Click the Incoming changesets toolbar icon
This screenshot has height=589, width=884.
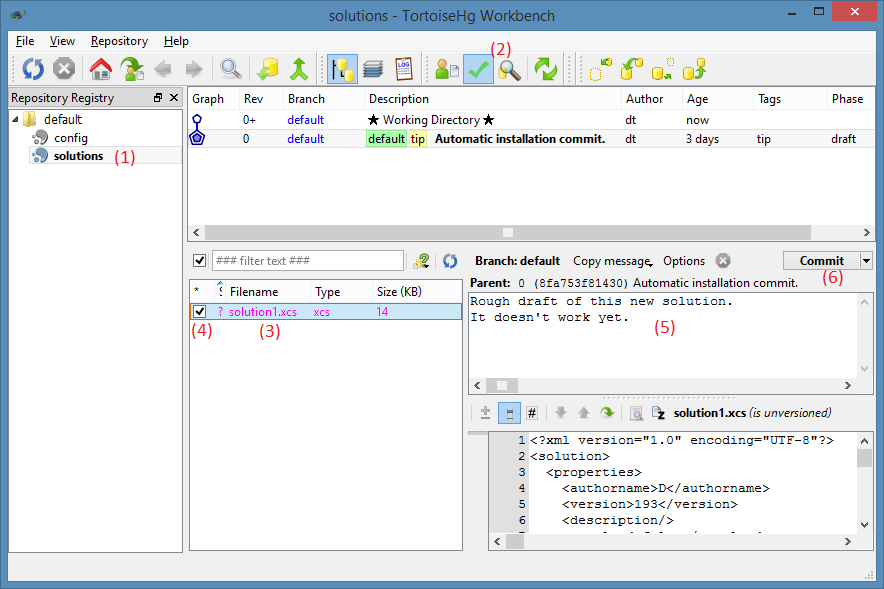click(600, 69)
